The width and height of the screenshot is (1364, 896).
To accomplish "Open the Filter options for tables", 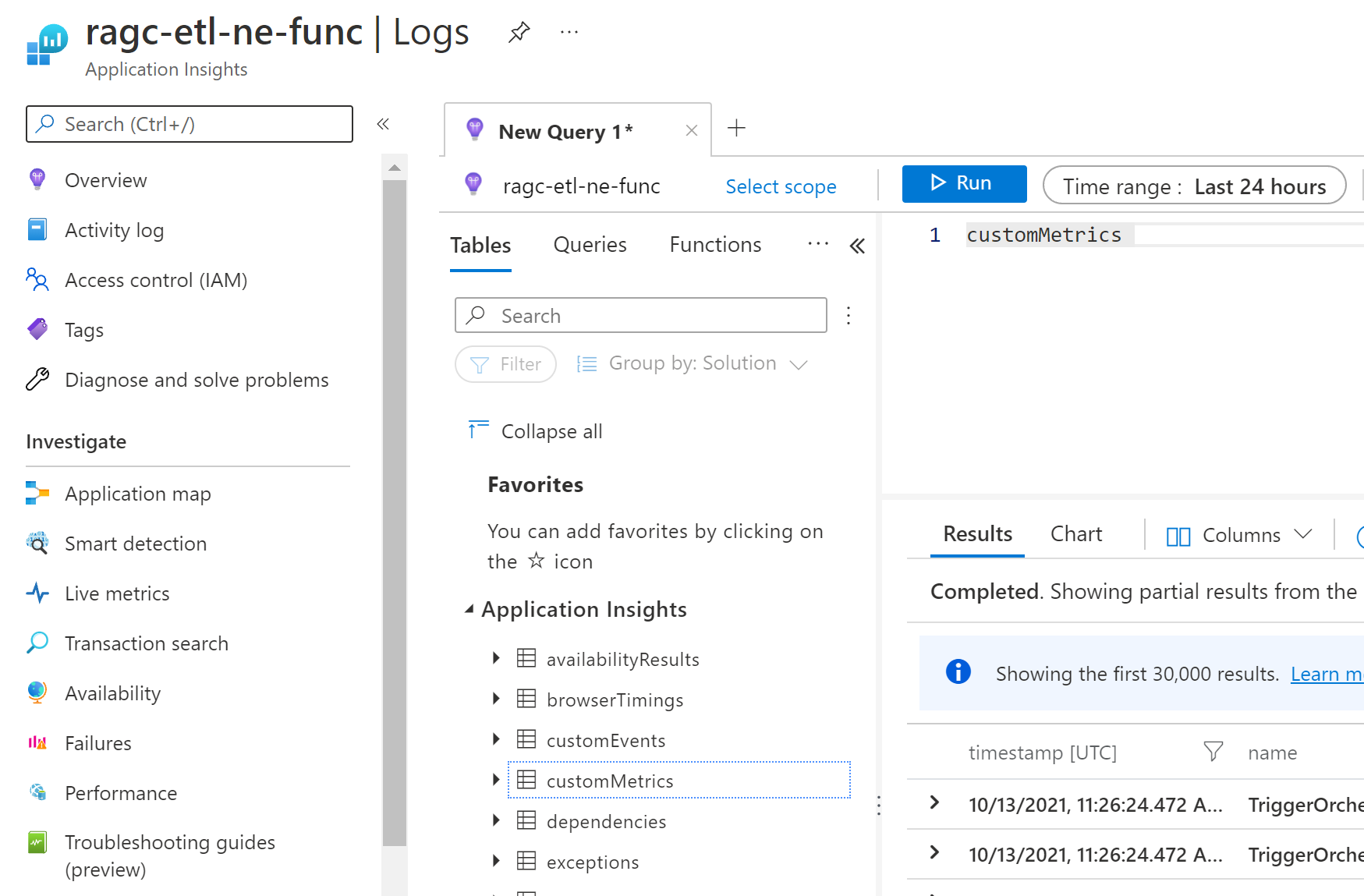I will tap(505, 363).
